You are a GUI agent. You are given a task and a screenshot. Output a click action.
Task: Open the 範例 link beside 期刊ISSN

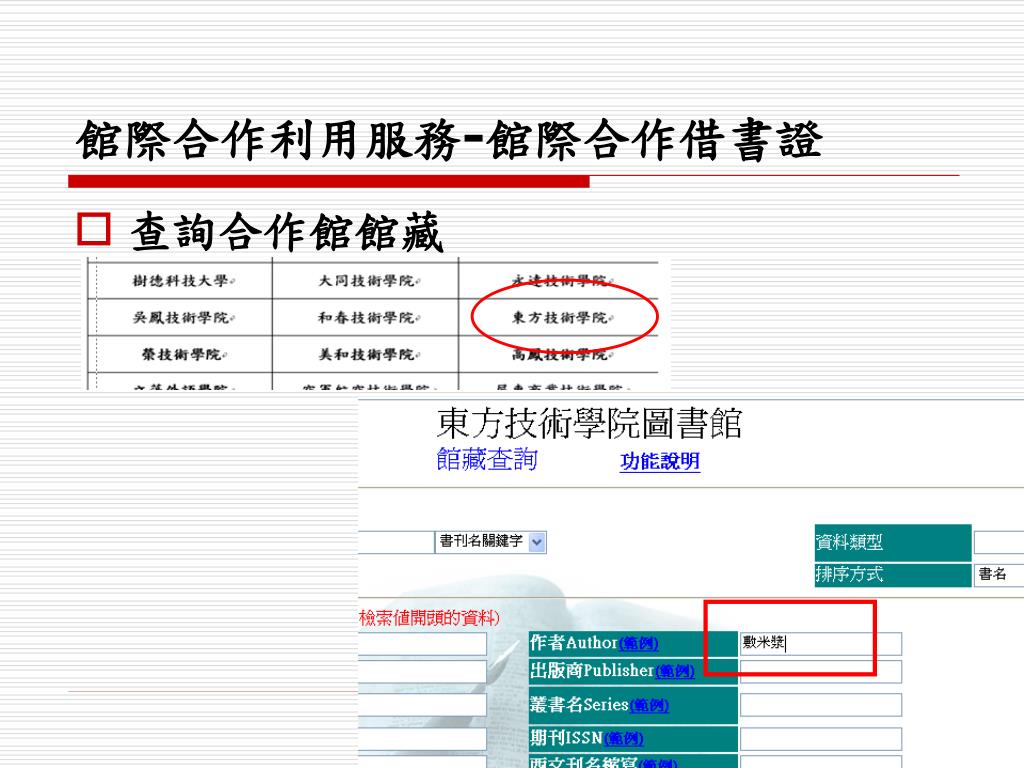[x=624, y=739]
